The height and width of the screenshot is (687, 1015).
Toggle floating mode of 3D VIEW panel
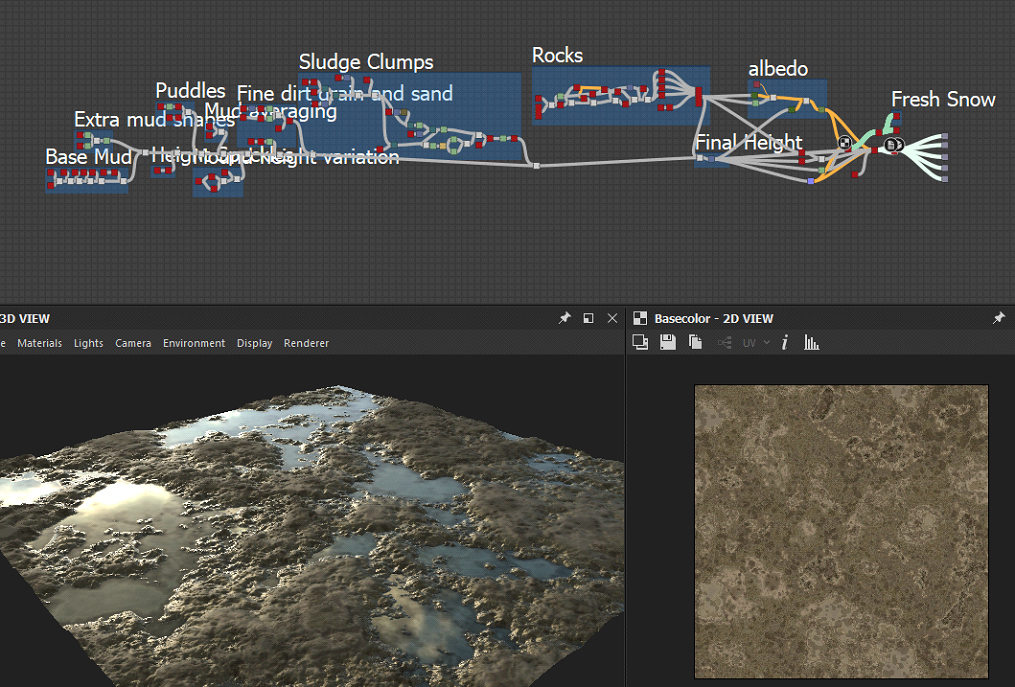[588, 318]
